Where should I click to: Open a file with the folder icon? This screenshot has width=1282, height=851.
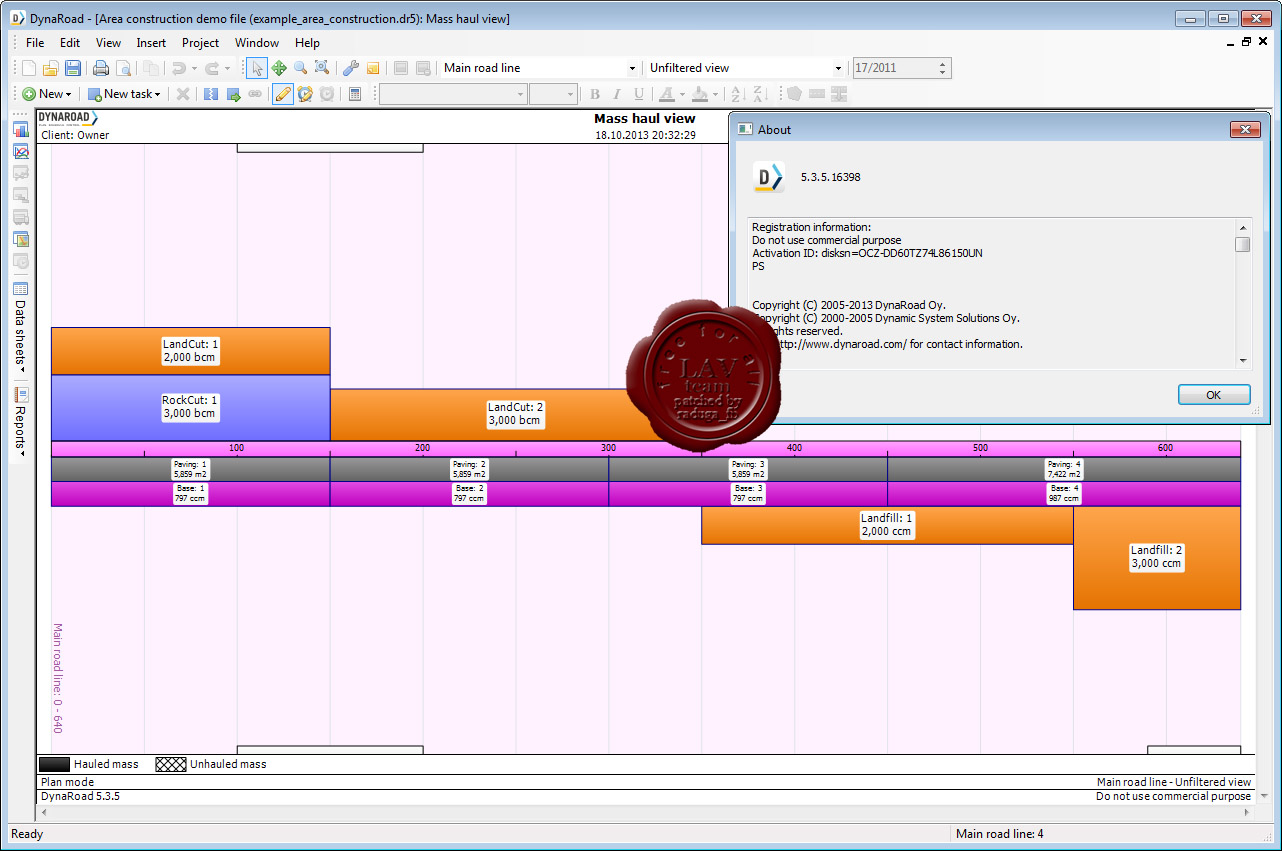pos(50,68)
